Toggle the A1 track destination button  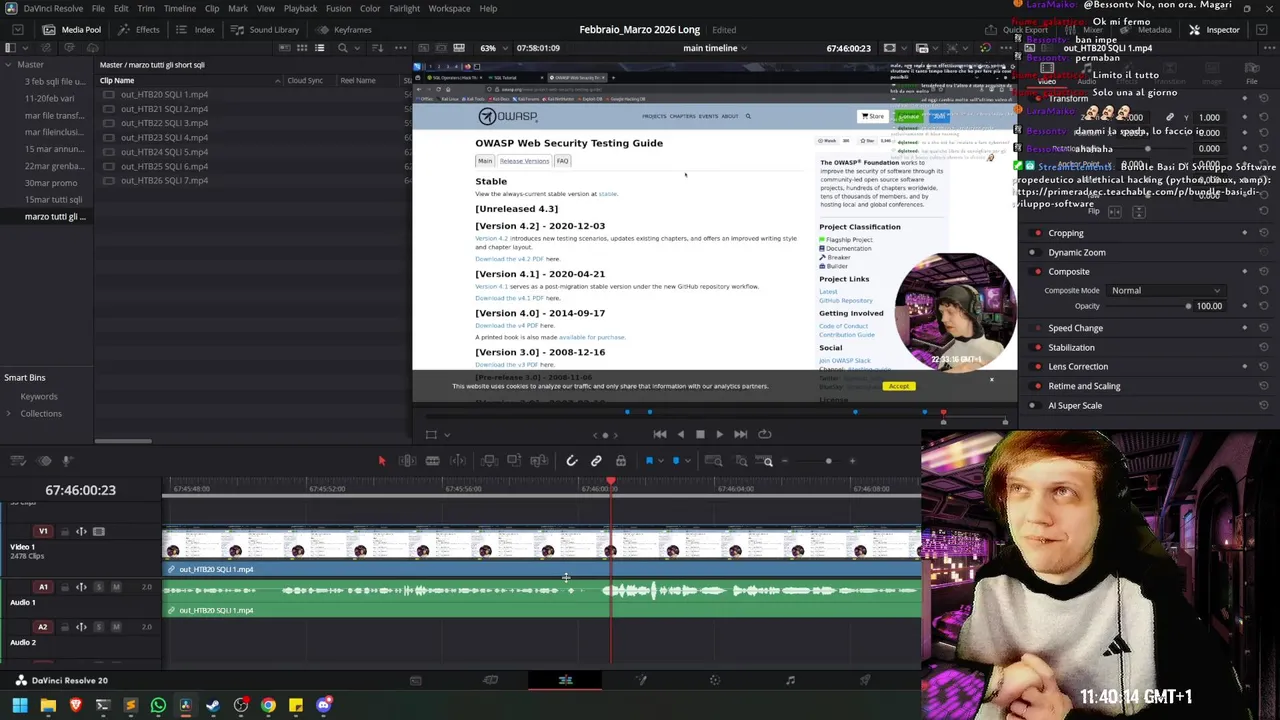click(x=43, y=587)
